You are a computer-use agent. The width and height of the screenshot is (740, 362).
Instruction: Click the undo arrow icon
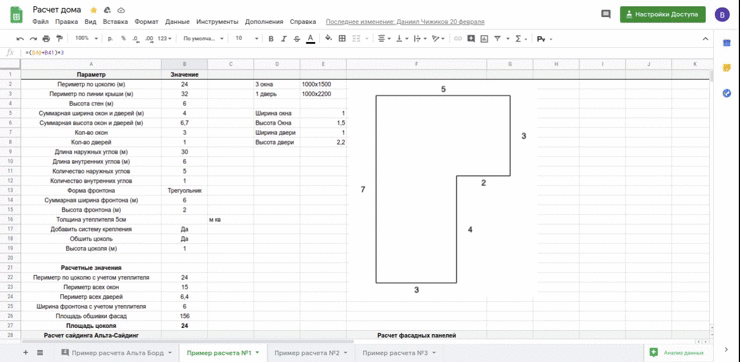[20, 39]
